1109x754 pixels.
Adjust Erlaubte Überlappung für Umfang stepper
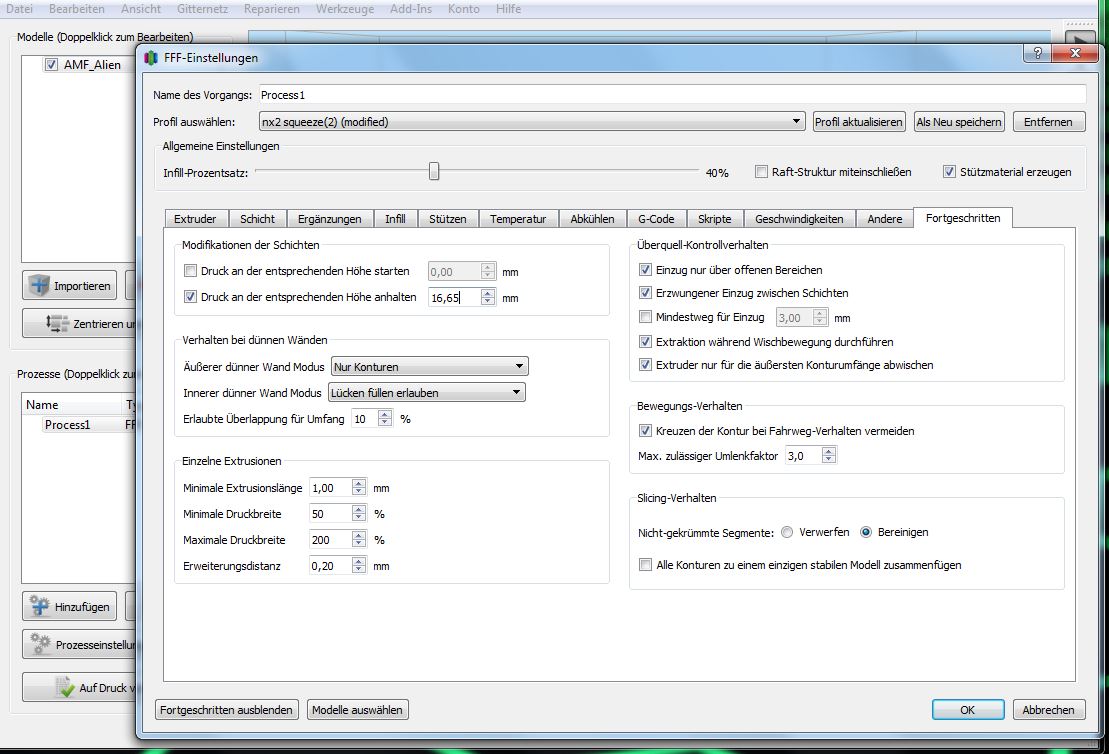385,419
